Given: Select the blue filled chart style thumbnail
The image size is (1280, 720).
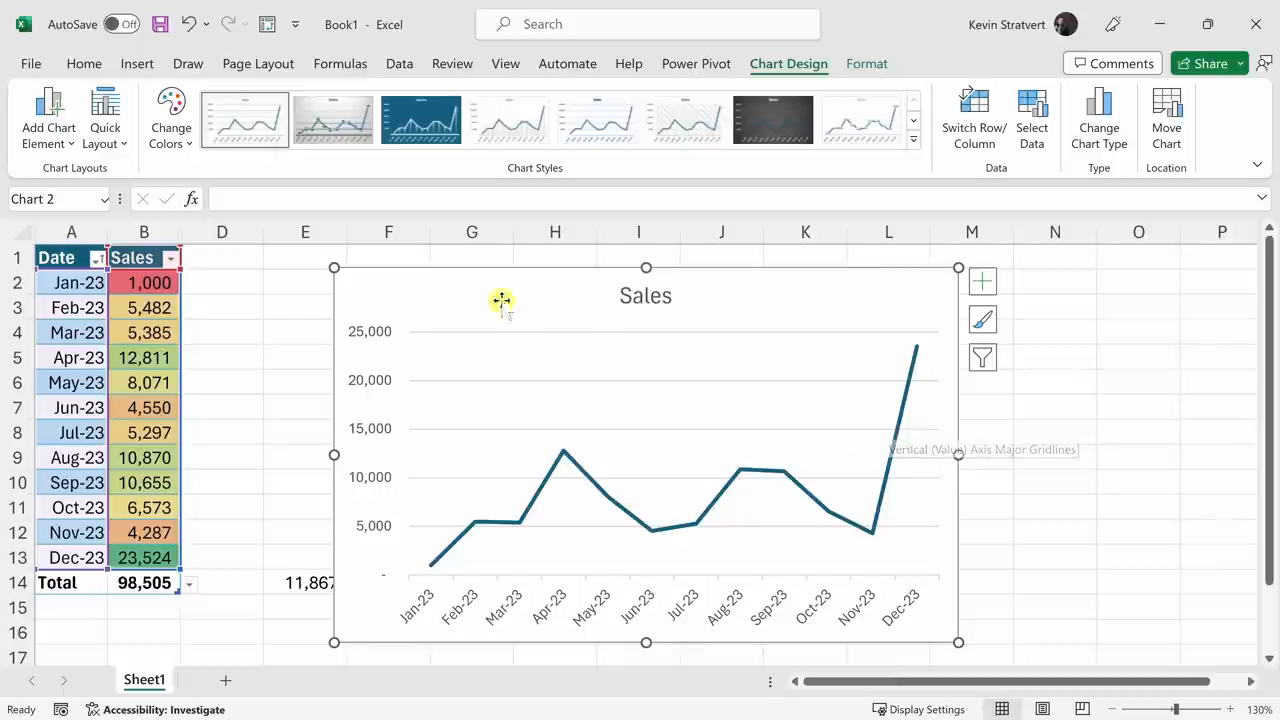Looking at the screenshot, I should point(421,120).
